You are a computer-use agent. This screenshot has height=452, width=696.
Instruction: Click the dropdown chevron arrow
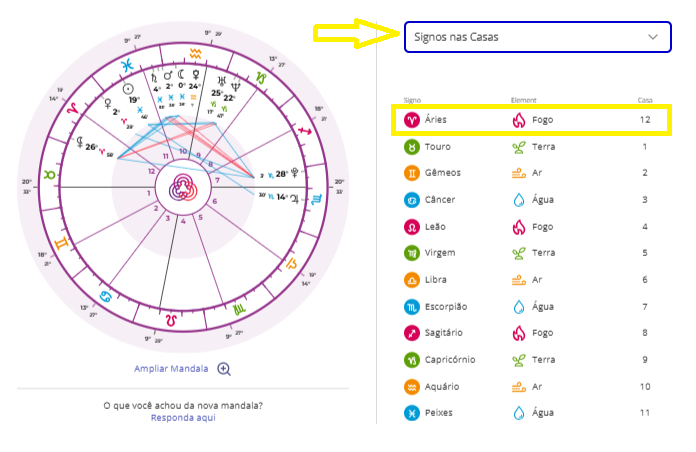(654, 37)
